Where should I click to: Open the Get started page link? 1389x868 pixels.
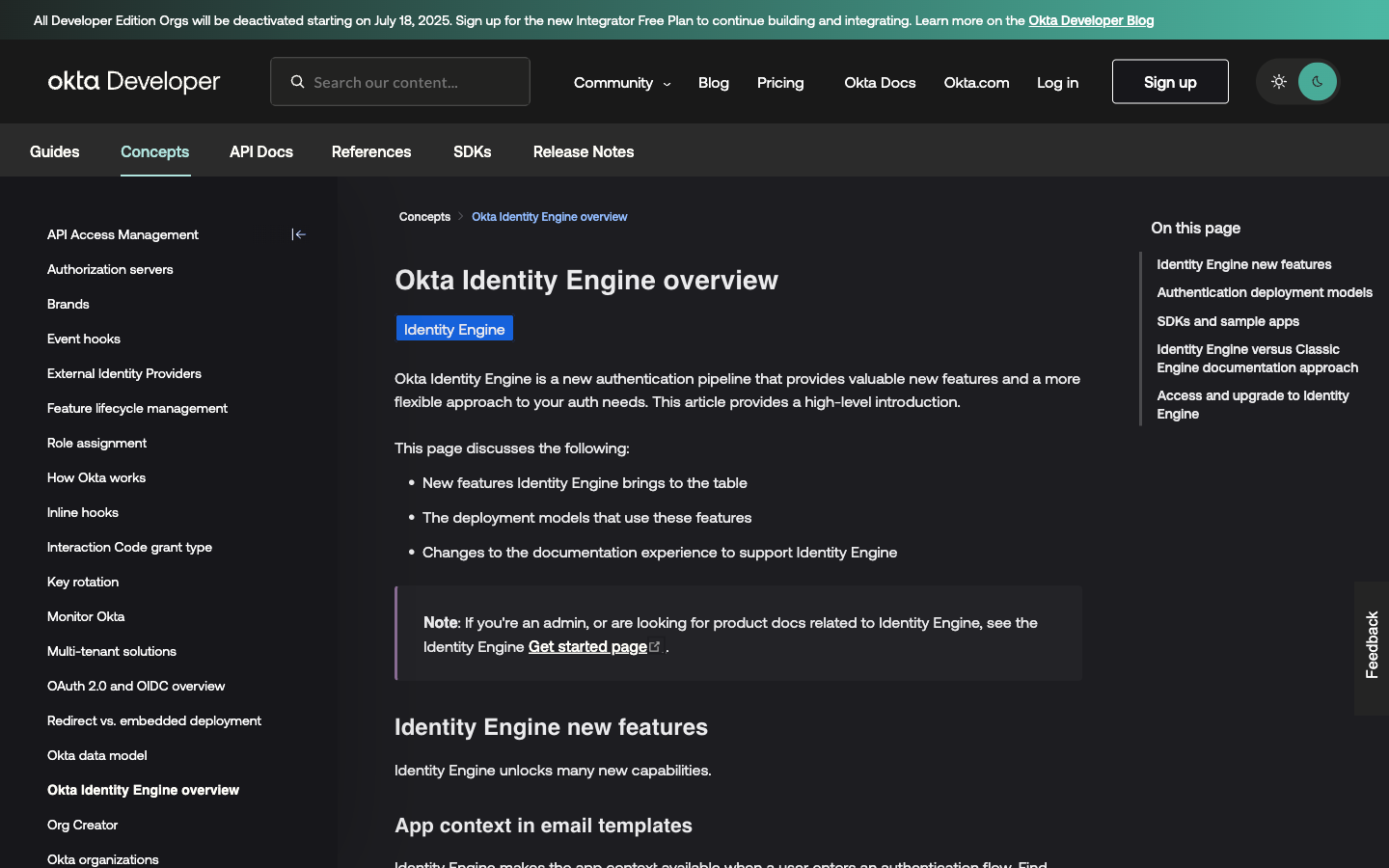(587, 646)
